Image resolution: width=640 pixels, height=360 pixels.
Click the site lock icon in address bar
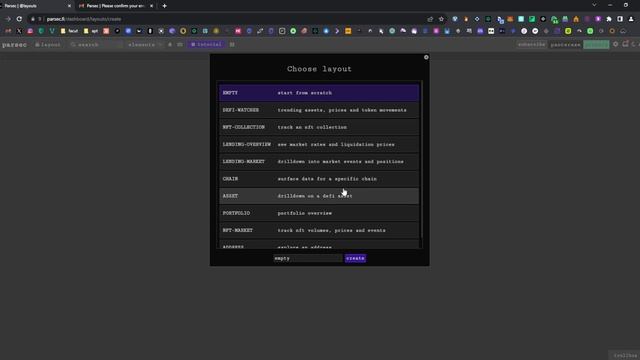point(33,19)
